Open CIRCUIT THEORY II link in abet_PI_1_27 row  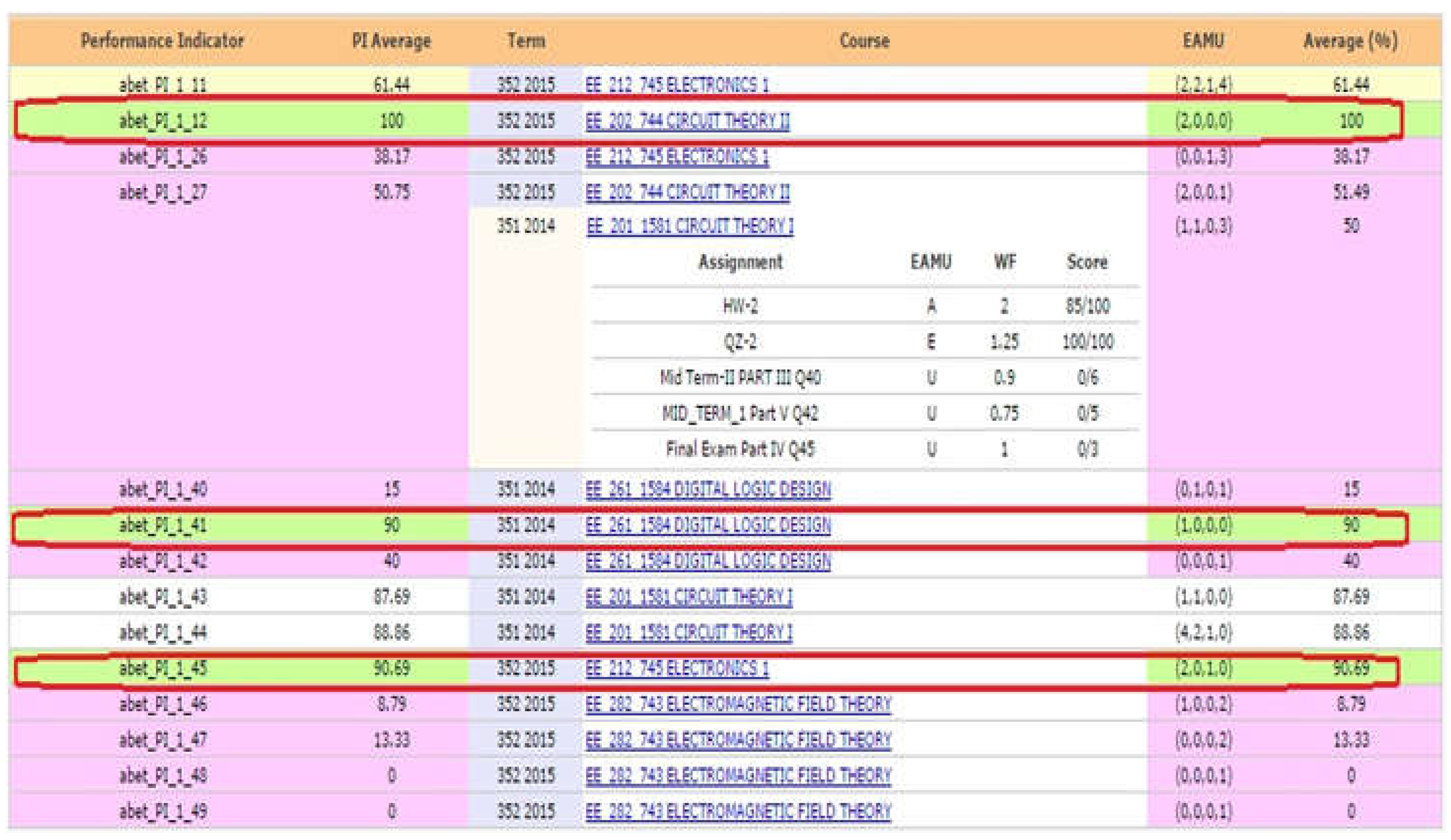point(687,192)
